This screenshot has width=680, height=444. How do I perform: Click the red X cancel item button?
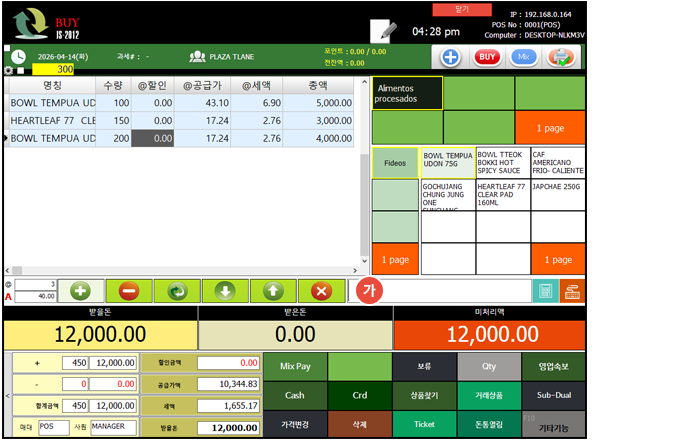click(x=321, y=291)
